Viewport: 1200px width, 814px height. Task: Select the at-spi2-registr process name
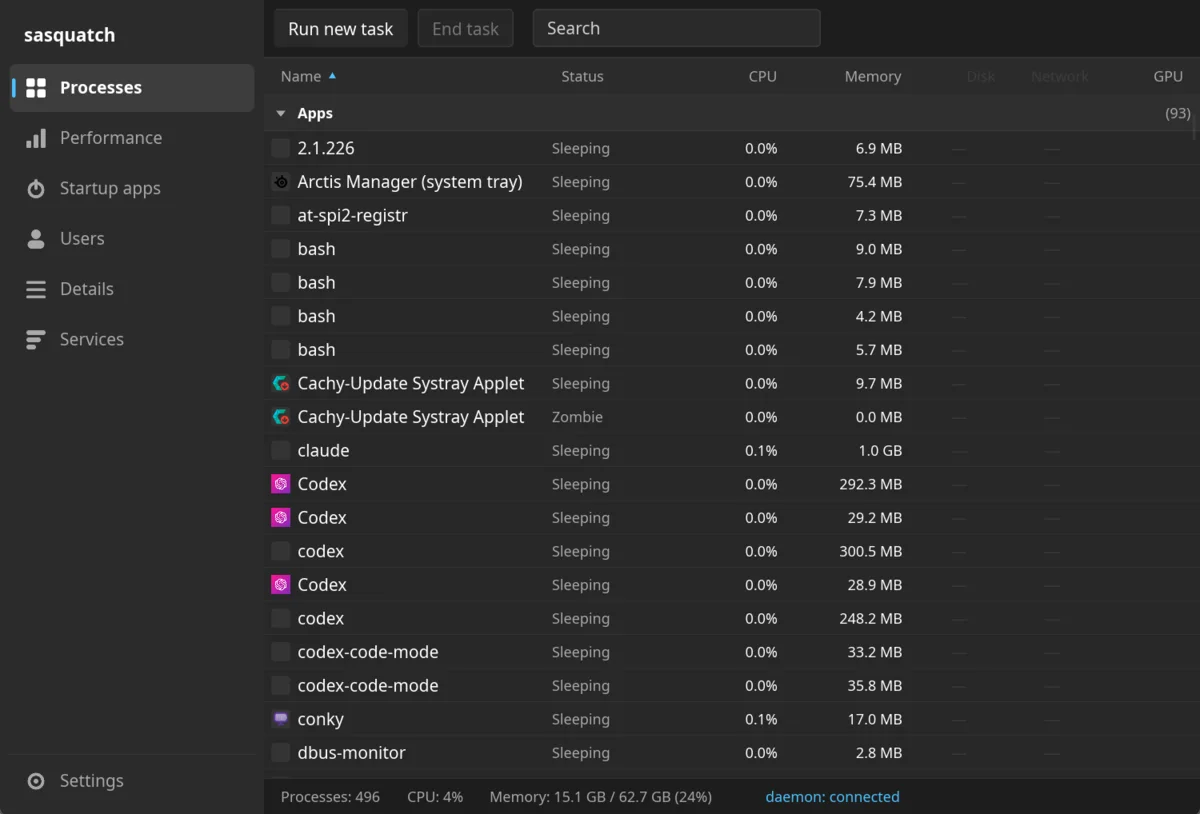click(352, 215)
